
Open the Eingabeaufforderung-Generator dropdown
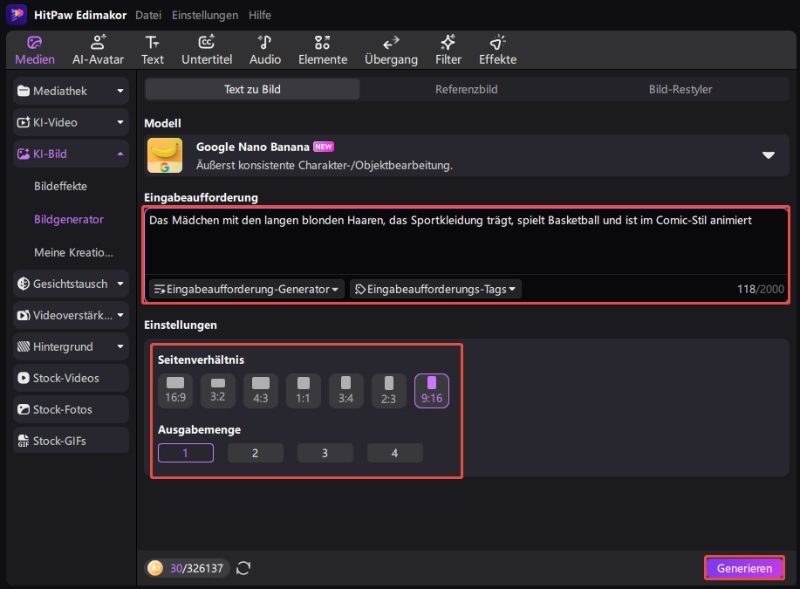tap(246, 289)
